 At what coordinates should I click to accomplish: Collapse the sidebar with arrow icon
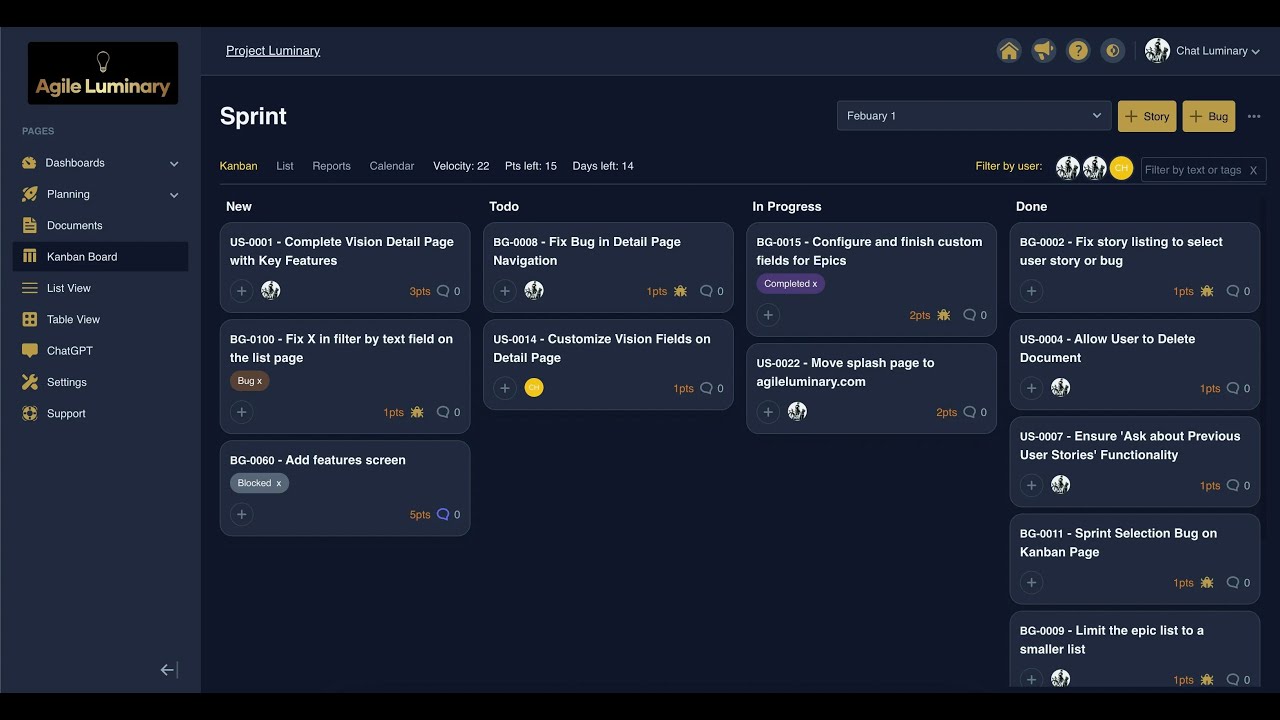click(x=169, y=670)
